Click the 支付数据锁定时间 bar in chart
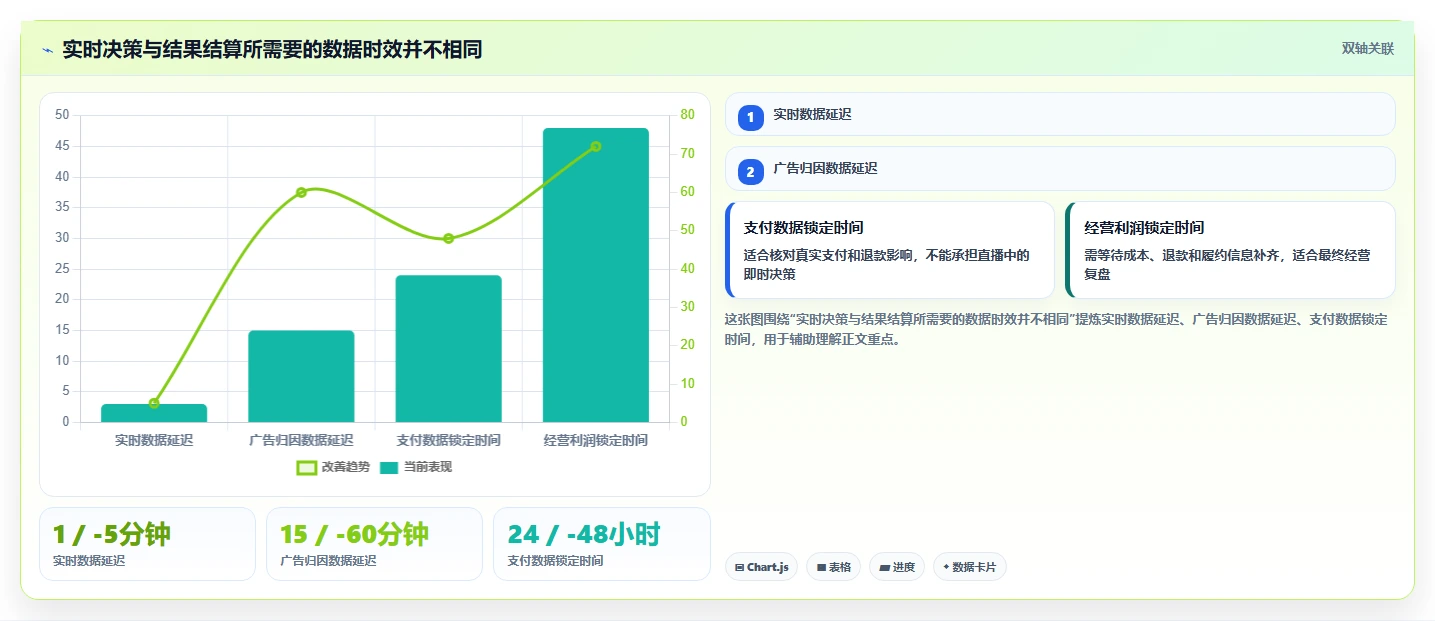 [448, 348]
